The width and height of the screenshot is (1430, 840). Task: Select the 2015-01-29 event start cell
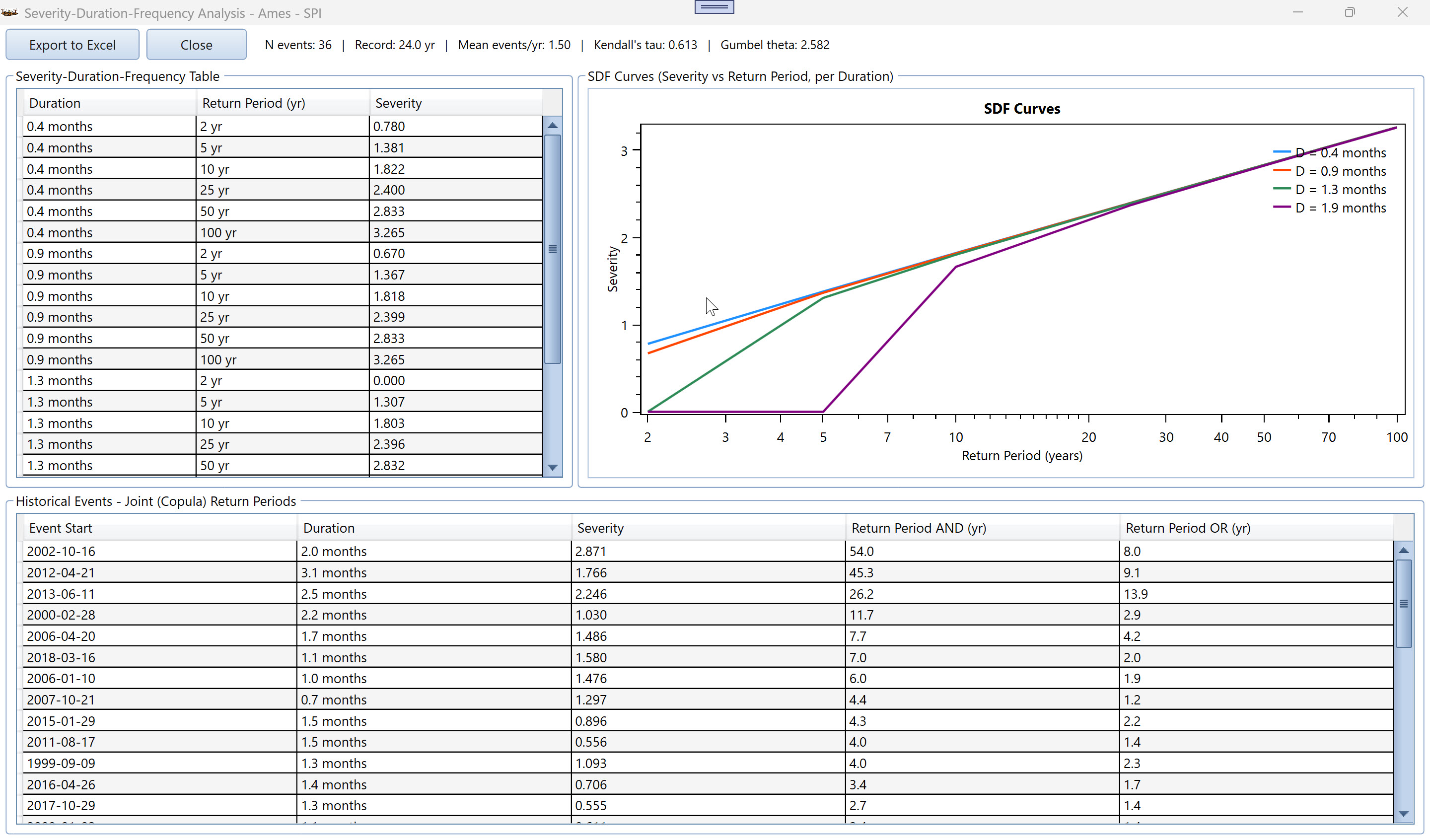[x=160, y=721]
